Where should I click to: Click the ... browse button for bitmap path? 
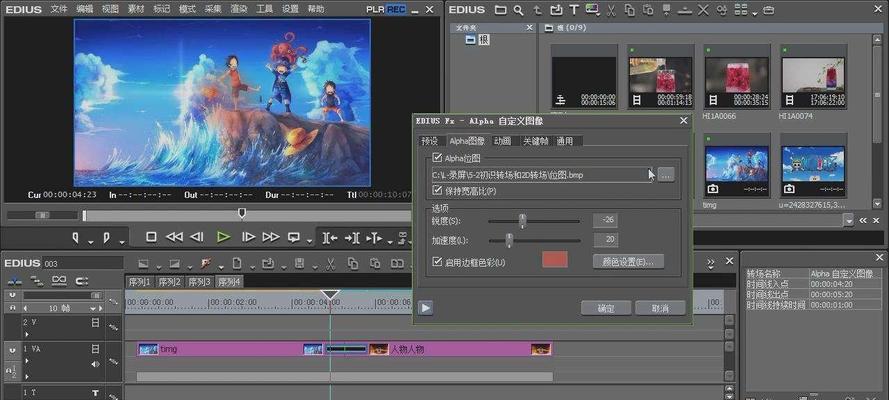666,175
